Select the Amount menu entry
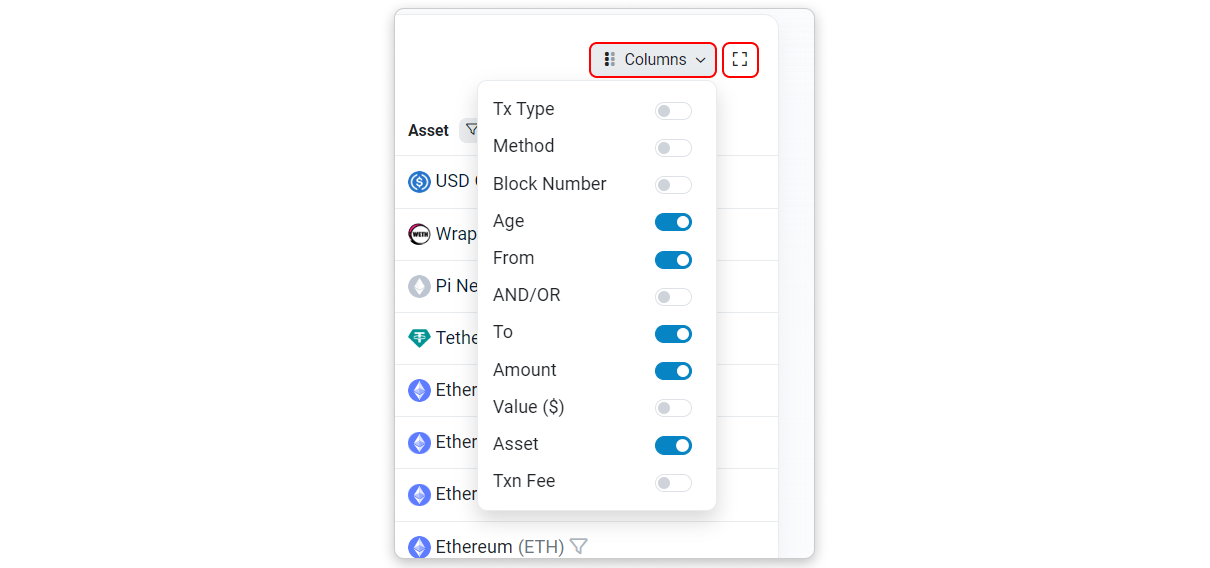 pyautogui.click(x=525, y=370)
